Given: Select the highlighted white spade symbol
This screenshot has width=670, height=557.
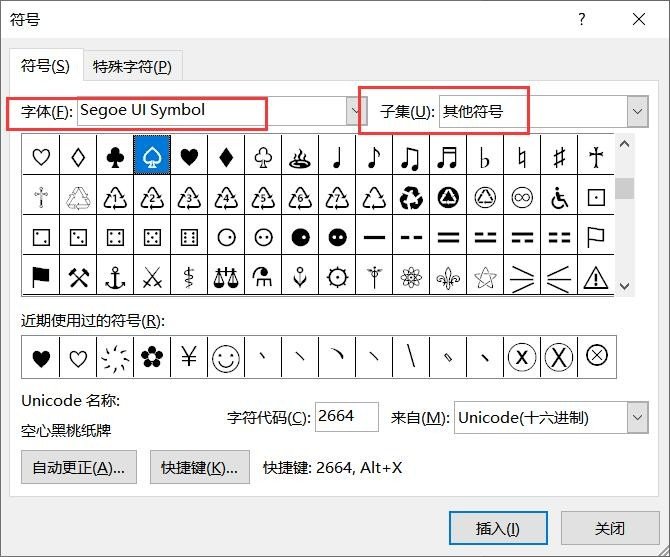Looking at the screenshot, I should point(152,156).
